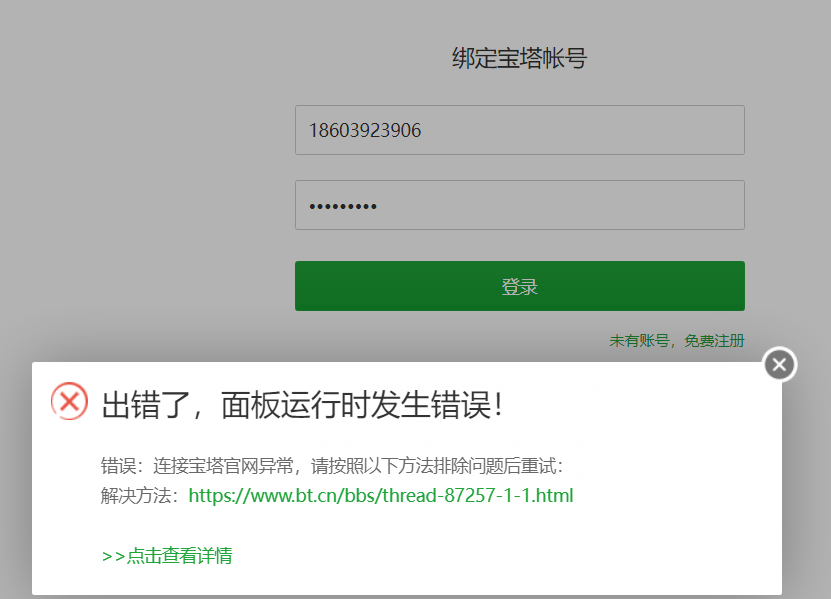Image resolution: width=831 pixels, height=599 pixels.
Task: Open the bt.cn thread-87257 solution link
Action: pyautogui.click(x=381, y=496)
